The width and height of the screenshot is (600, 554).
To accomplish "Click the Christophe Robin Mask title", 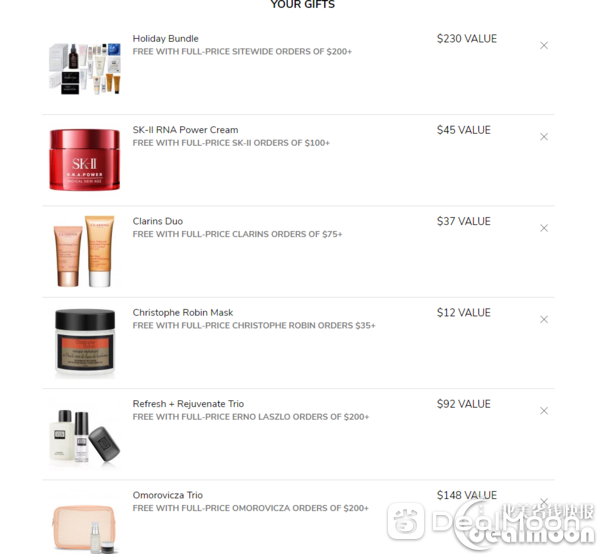I will click(x=183, y=313).
